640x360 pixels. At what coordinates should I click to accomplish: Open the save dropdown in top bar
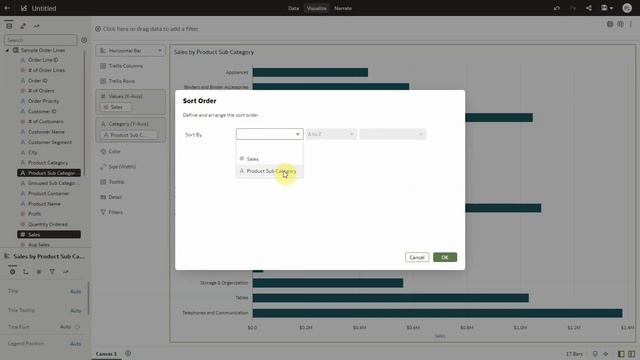[x=607, y=8]
